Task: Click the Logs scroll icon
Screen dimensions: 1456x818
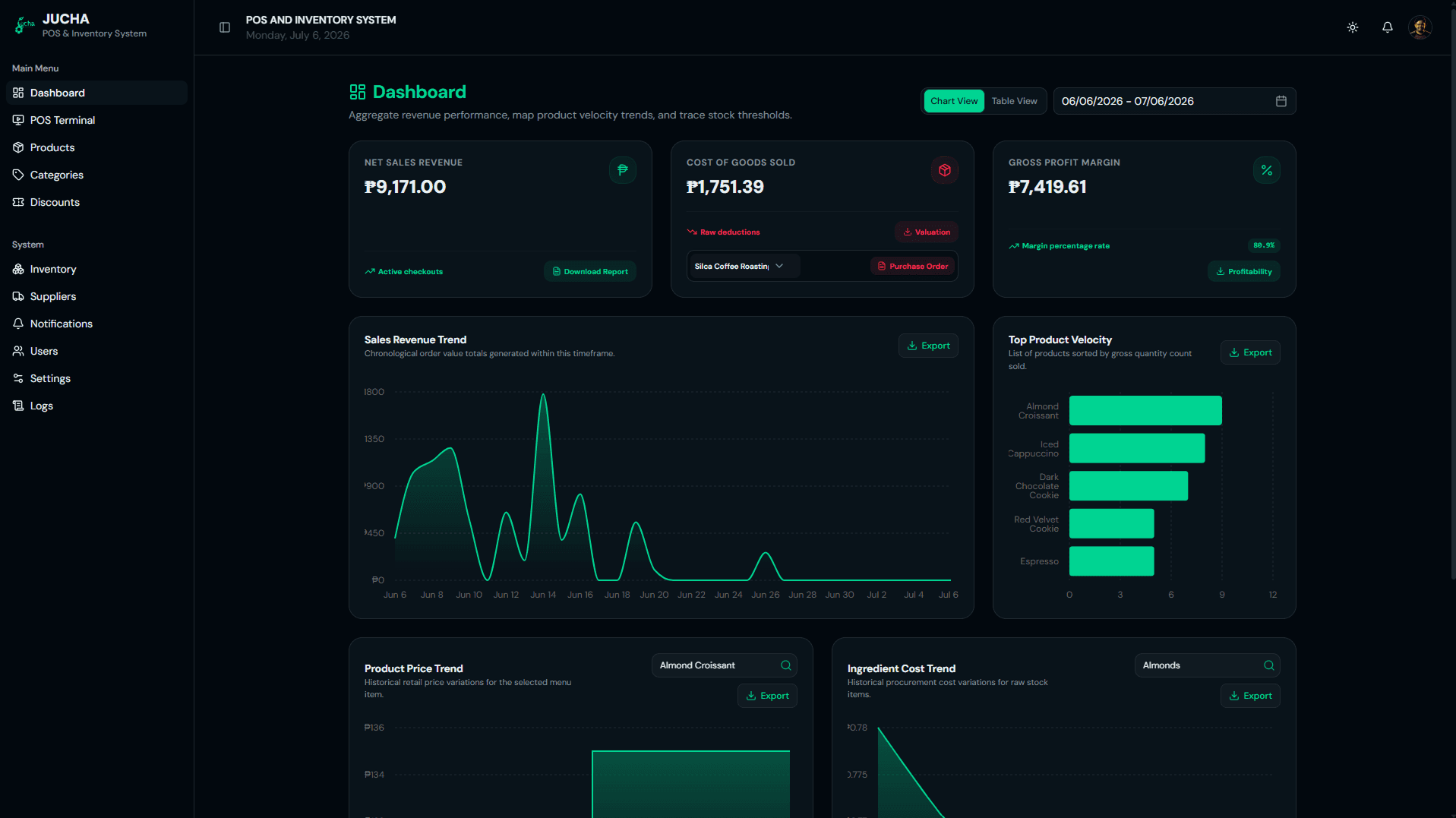Action: [18, 406]
